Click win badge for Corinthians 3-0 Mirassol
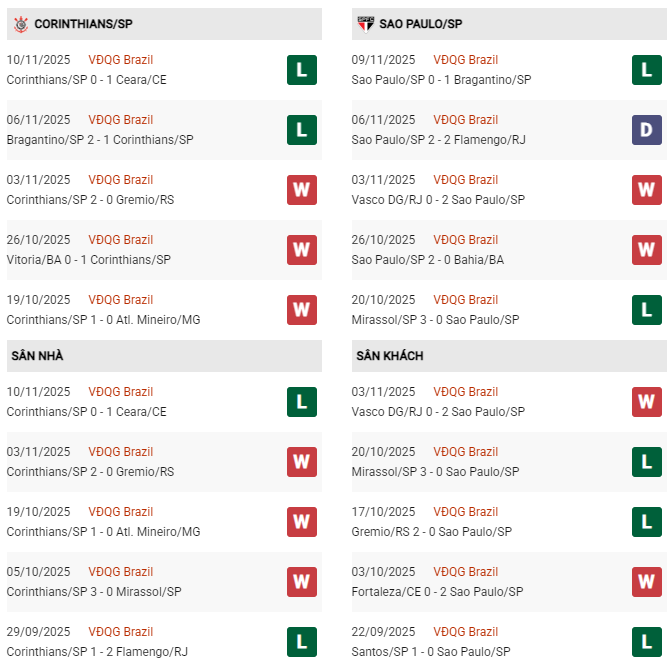Viewport: 670px width, 664px height. [302, 582]
